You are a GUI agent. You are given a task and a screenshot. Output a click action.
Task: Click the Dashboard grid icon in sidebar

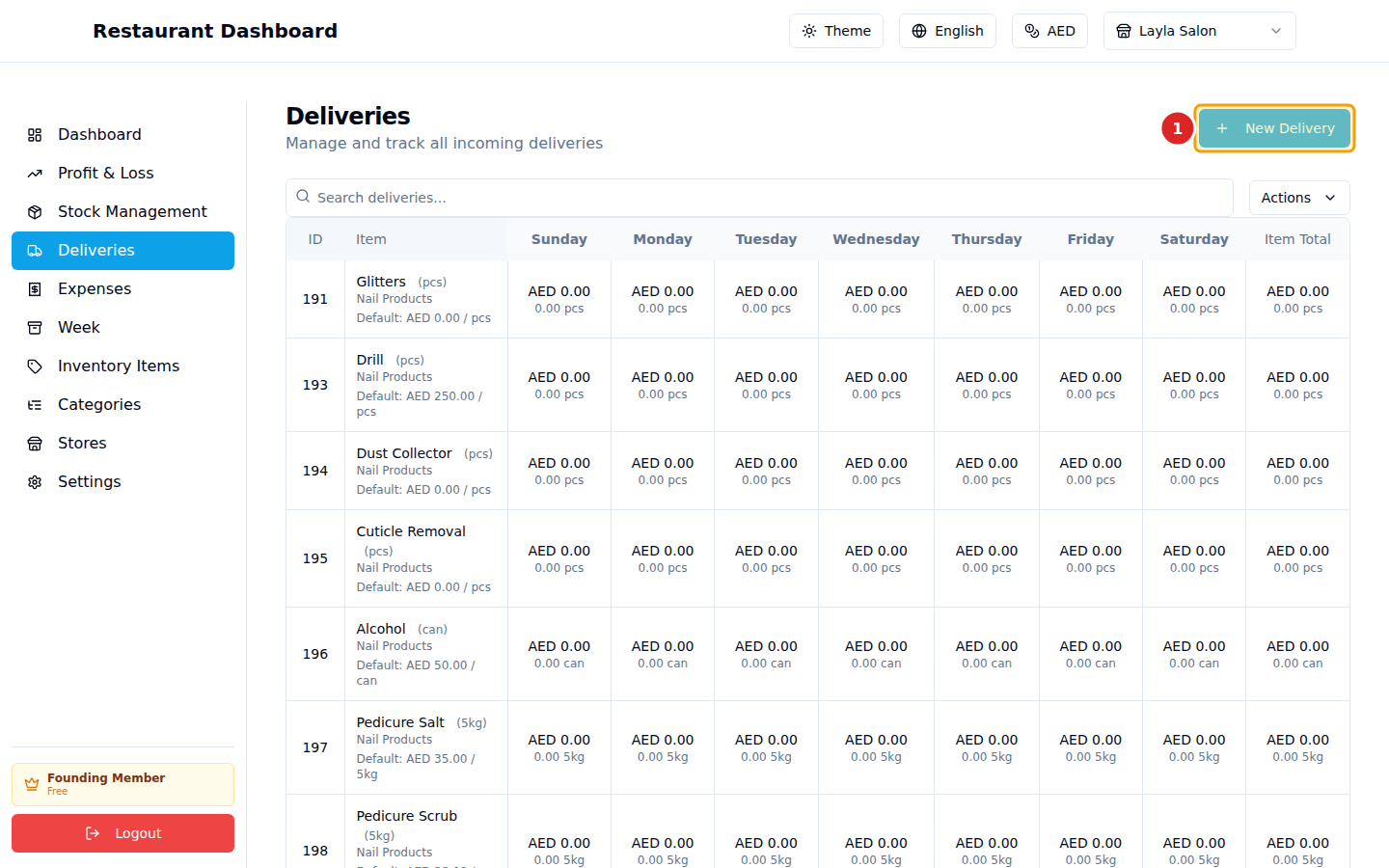click(x=35, y=135)
